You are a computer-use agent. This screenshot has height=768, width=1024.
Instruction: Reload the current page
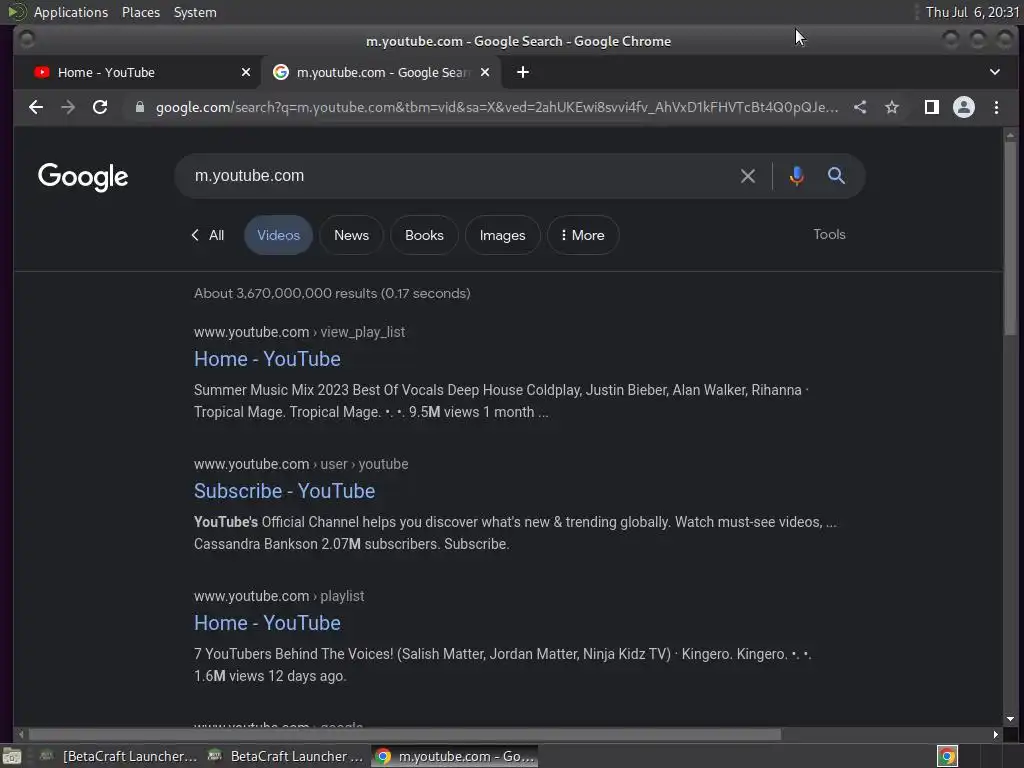pyautogui.click(x=100, y=107)
